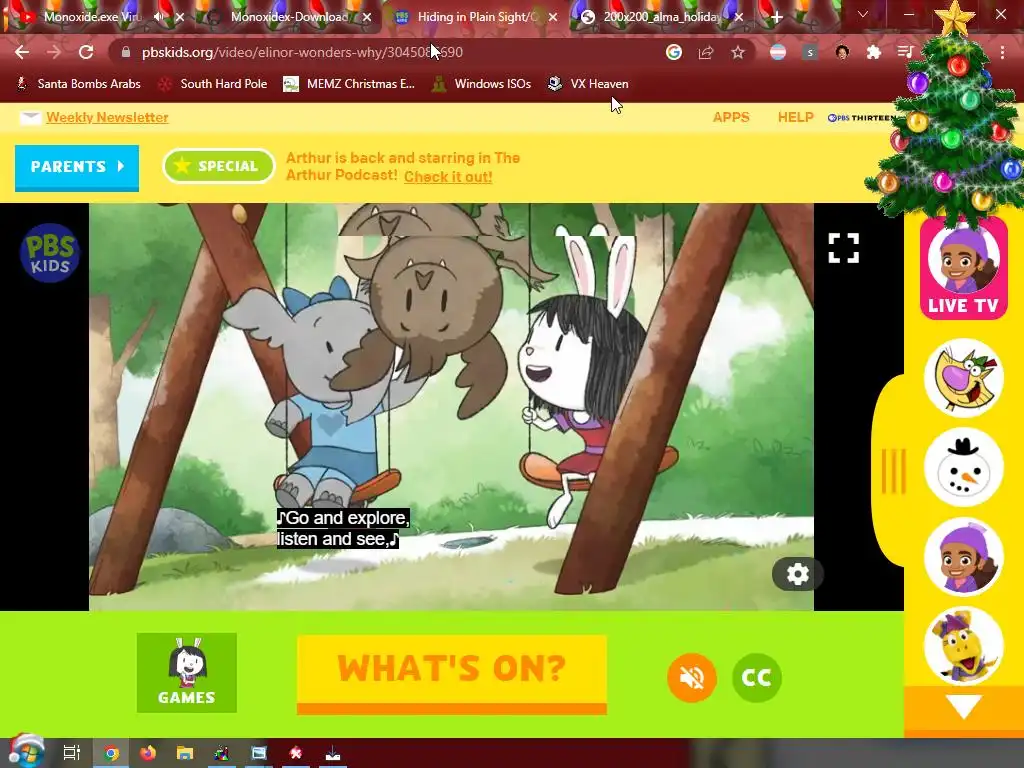Viewport: 1024px width, 768px height.
Task: Click the face avatar extension icon
Action: click(x=842, y=52)
